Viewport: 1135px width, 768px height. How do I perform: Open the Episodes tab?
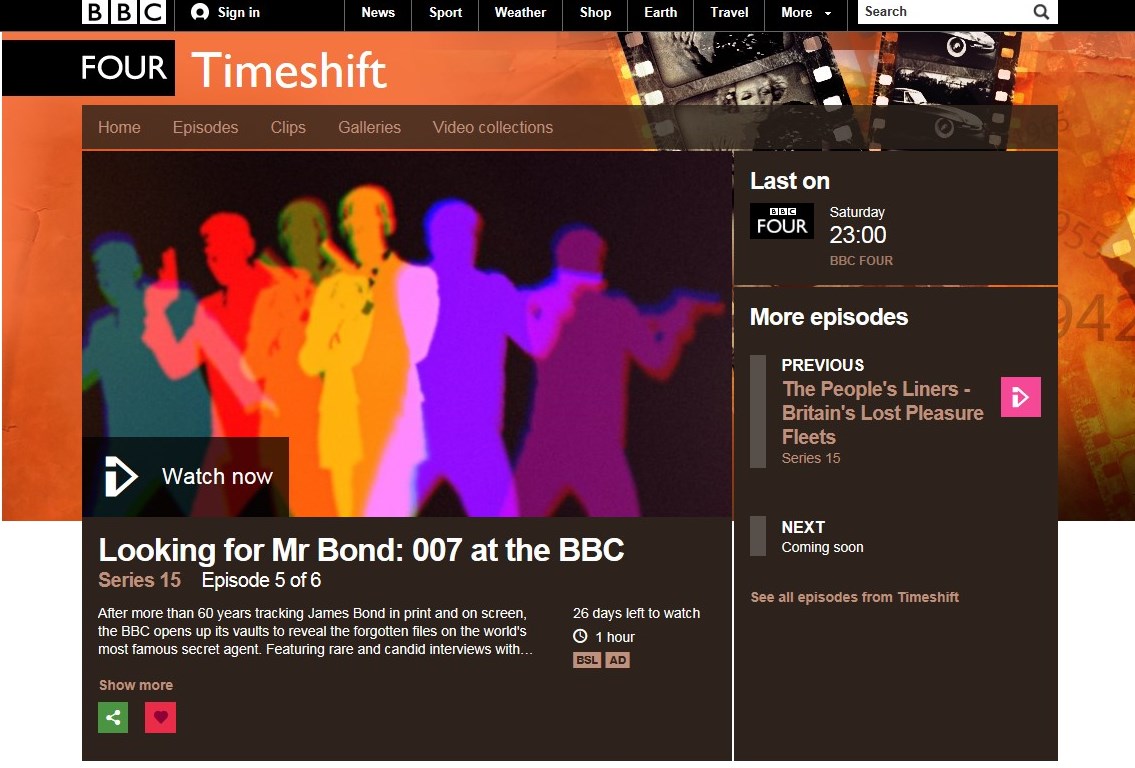pyautogui.click(x=206, y=127)
